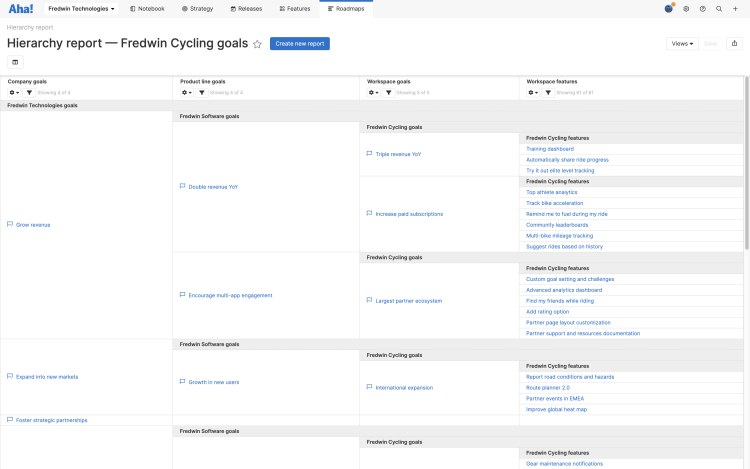Click the search magnifier icon
The height and width of the screenshot is (469, 750).
coord(719,9)
